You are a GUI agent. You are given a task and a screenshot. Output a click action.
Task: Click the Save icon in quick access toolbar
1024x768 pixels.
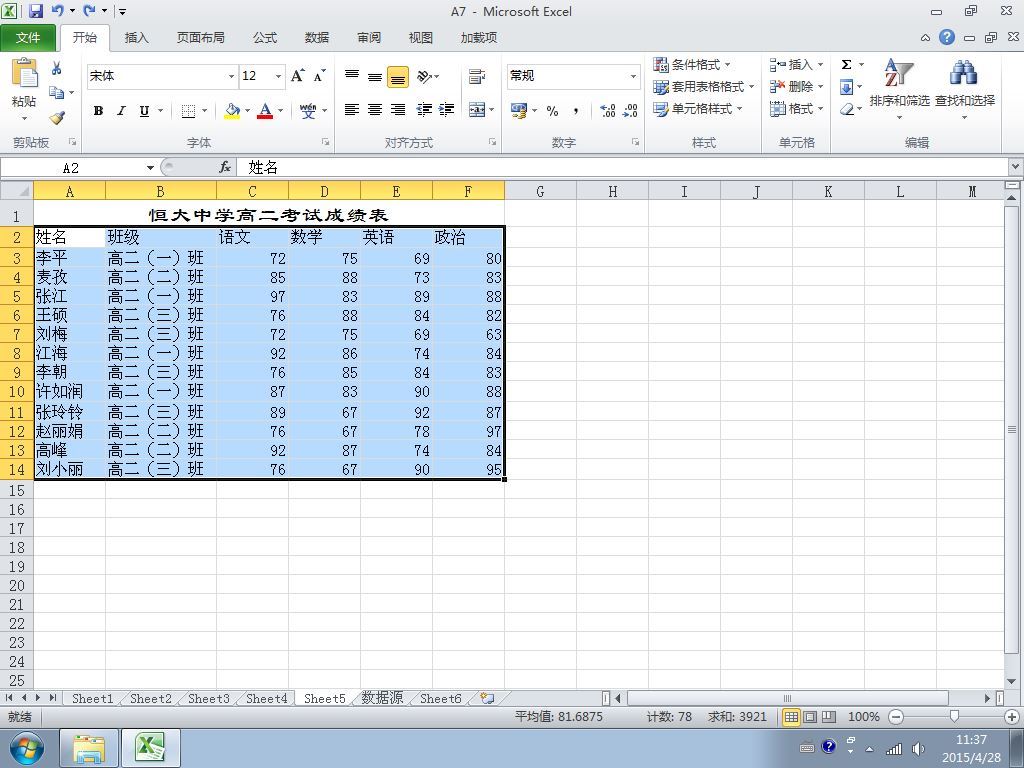pyautogui.click(x=35, y=10)
